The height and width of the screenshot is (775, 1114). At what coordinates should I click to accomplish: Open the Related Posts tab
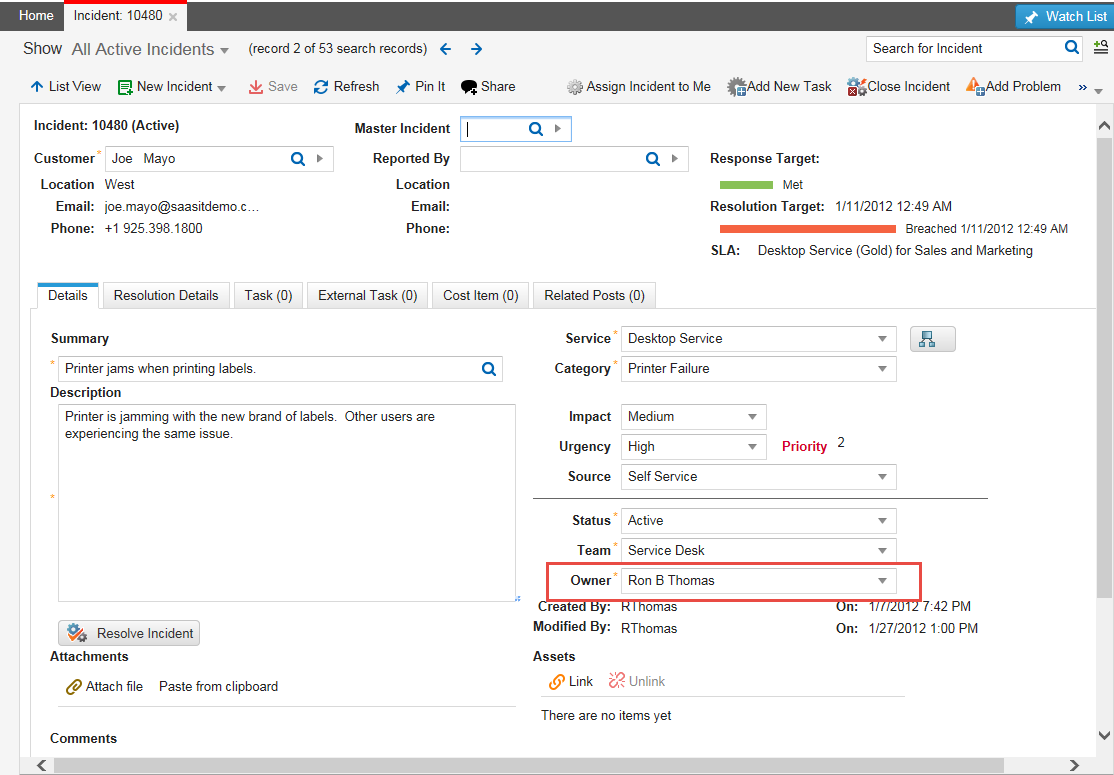tap(594, 296)
